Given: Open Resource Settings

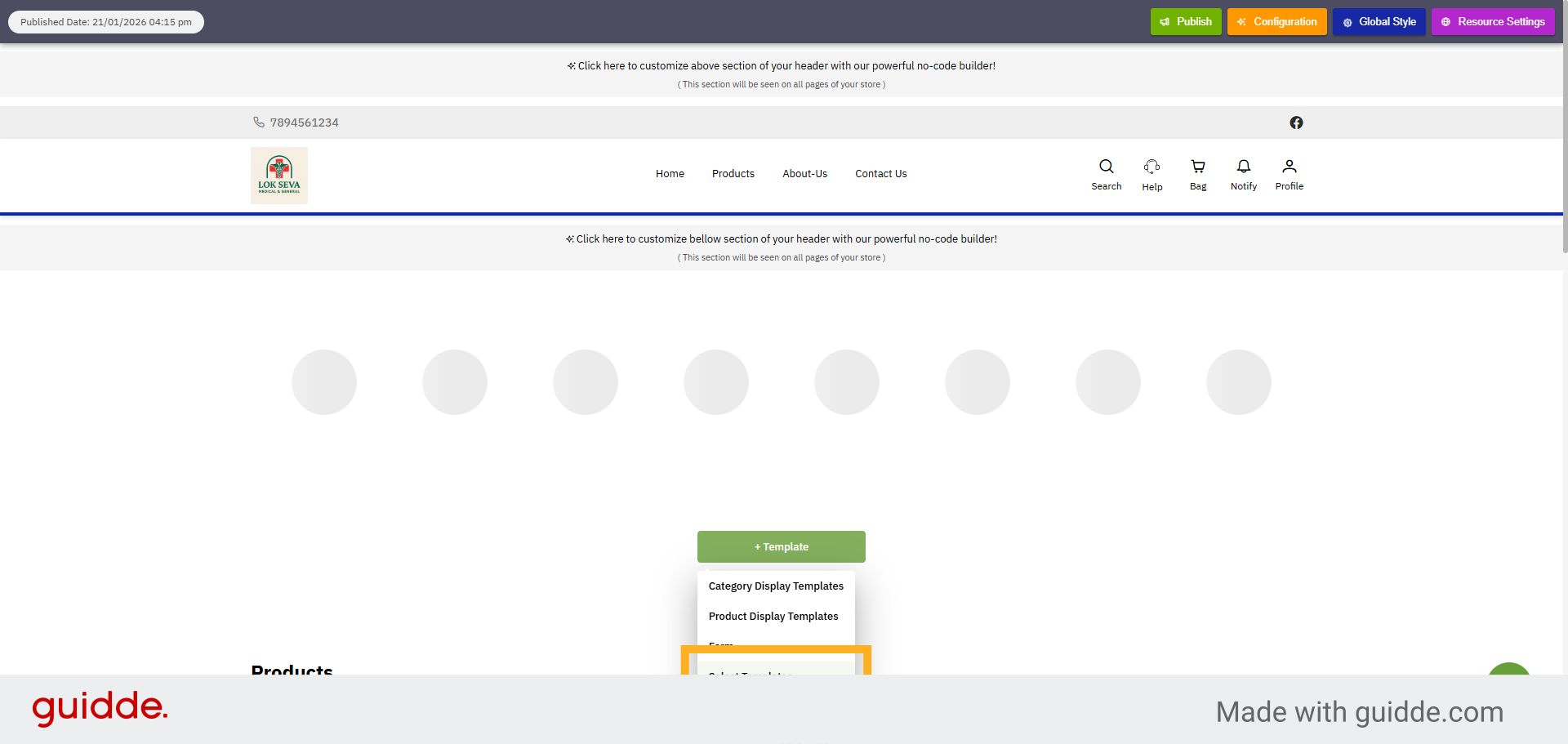Looking at the screenshot, I should click(1493, 21).
